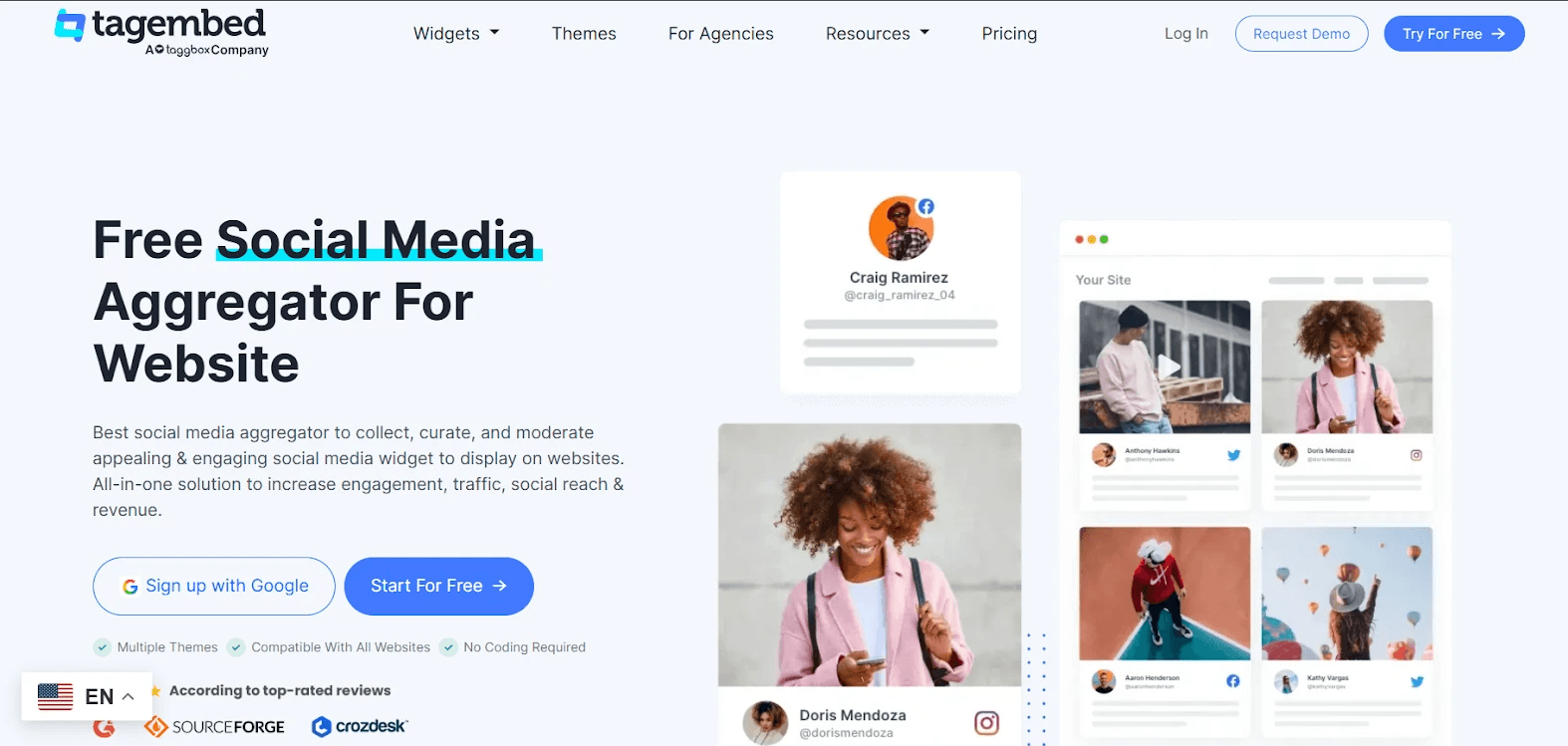Screen dimensions: 1568x746
Task: Click the Multiple Themes checkmark
Action: pyautogui.click(x=102, y=647)
